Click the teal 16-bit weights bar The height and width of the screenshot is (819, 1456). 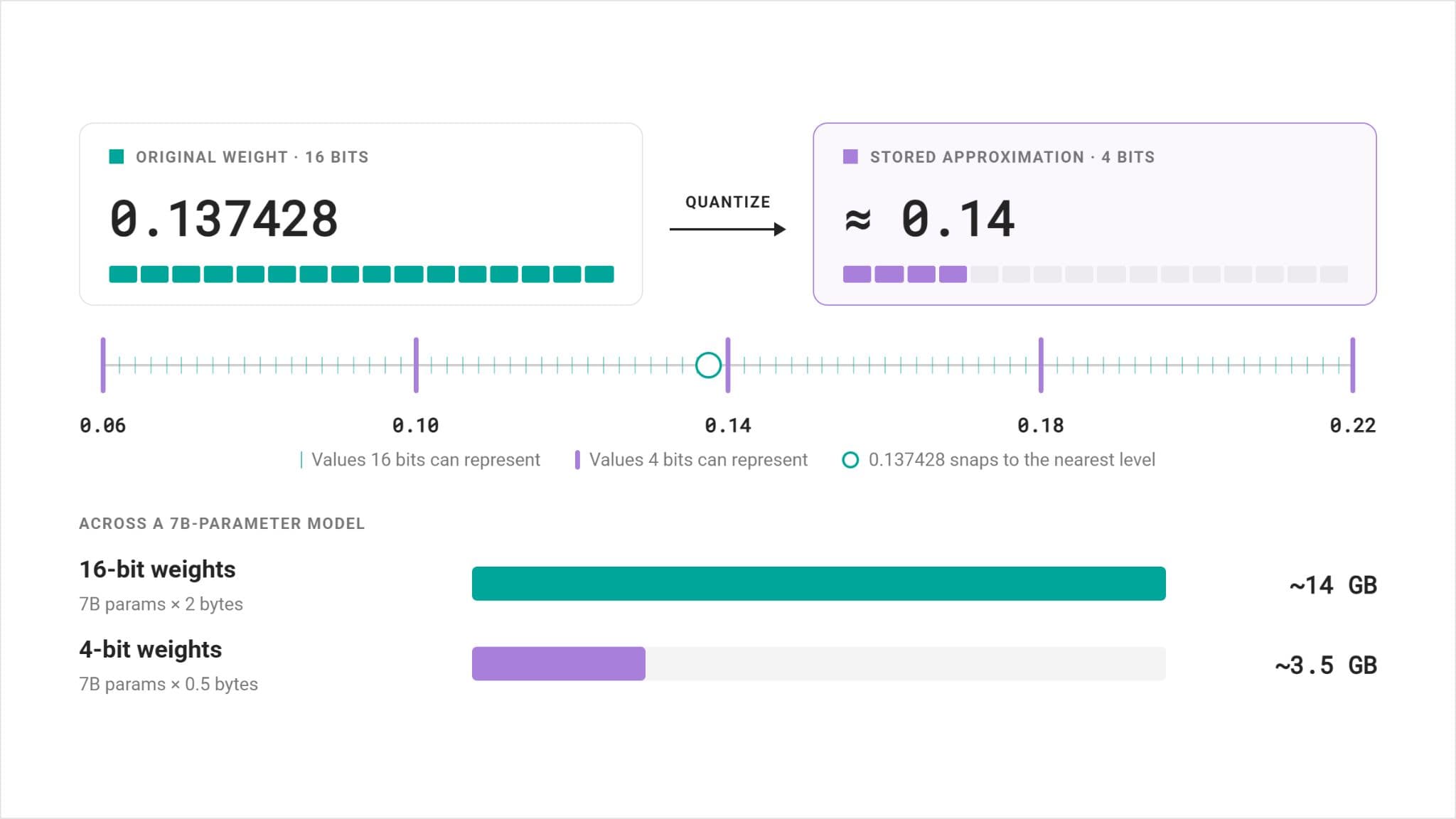pyautogui.click(x=819, y=584)
